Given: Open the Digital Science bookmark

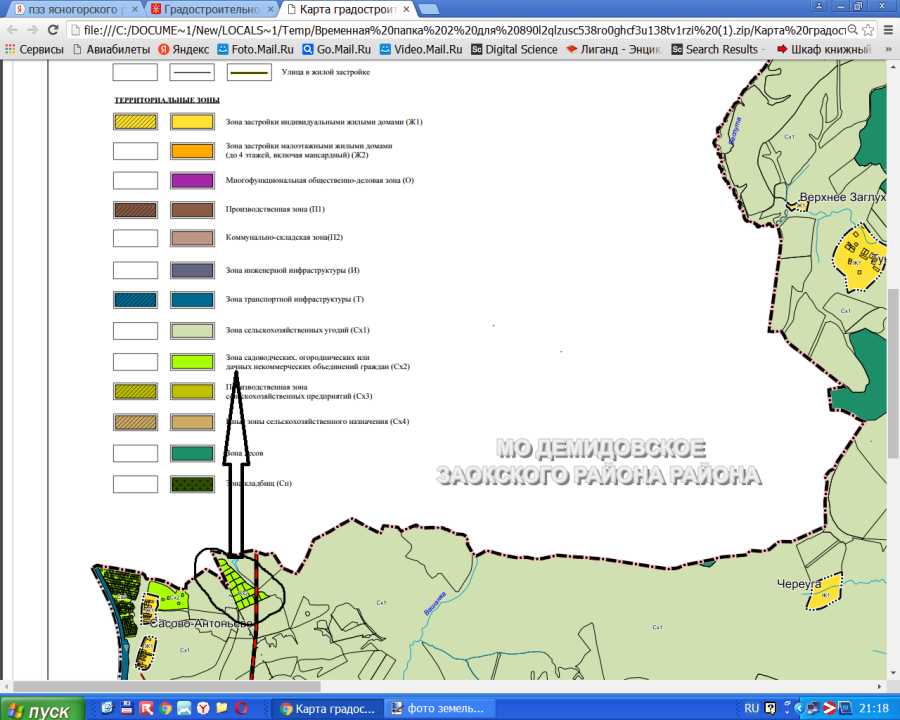Looking at the screenshot, I should 514,49.
